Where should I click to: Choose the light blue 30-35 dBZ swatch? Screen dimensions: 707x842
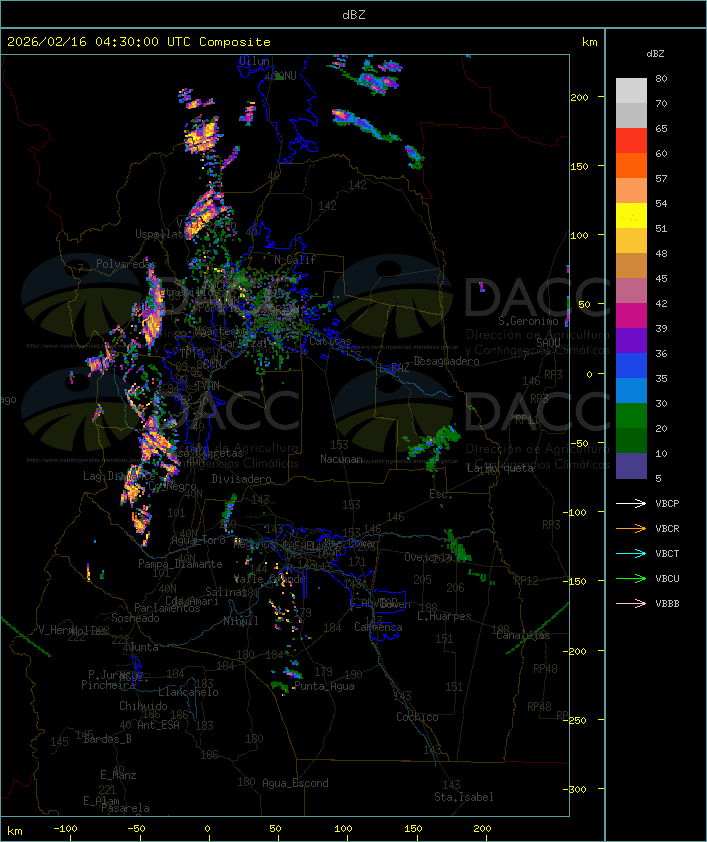coord(631,390)
